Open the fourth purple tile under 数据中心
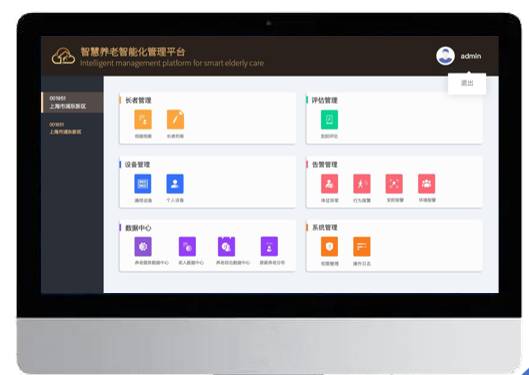This screenshot has height=375, width=529. point(269,247)
